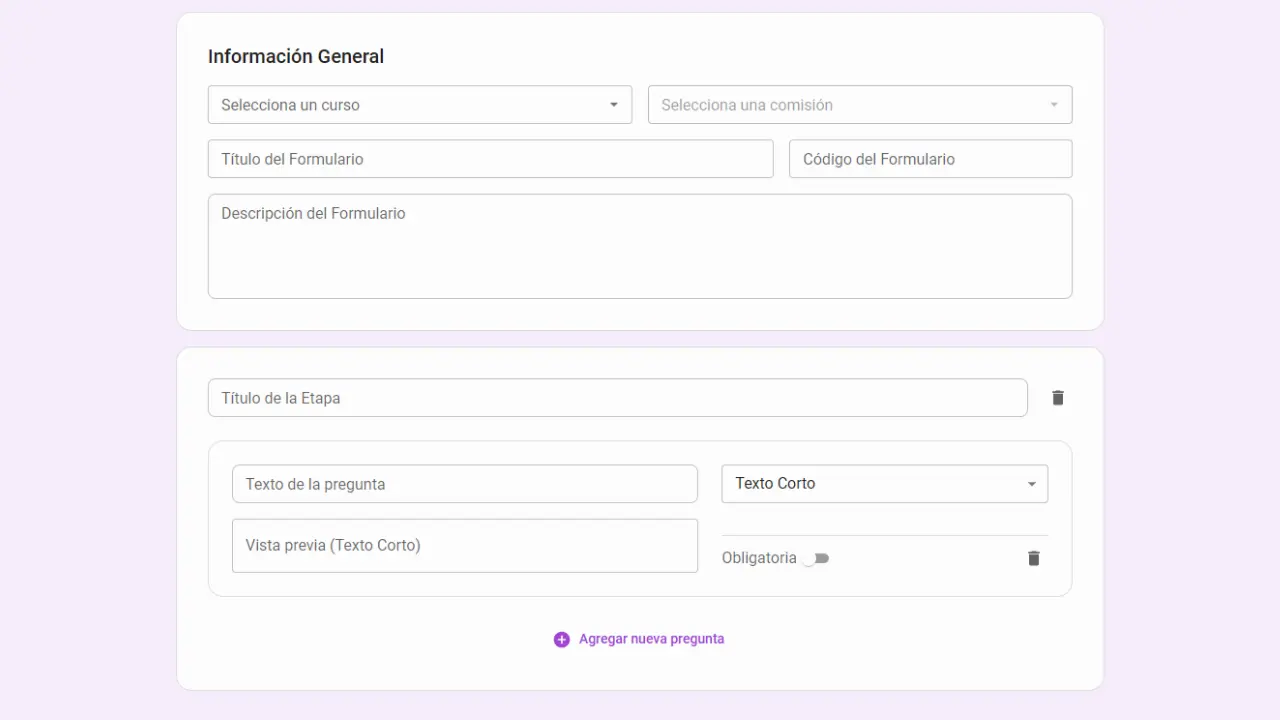Screen dimensions: 1280x720
Task: Focus the Título de la Etapa field
Action: (x=618, y=398)
